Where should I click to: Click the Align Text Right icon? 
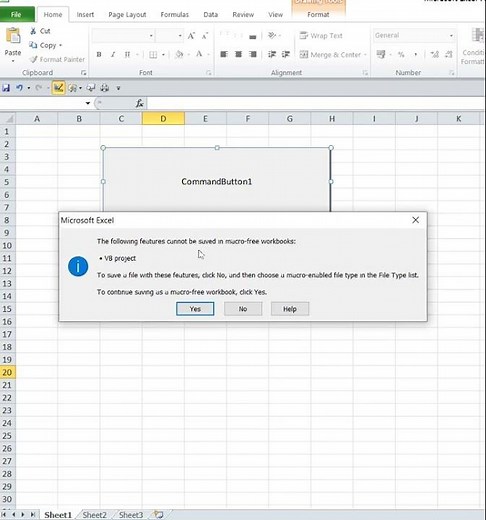pos(253,54)
